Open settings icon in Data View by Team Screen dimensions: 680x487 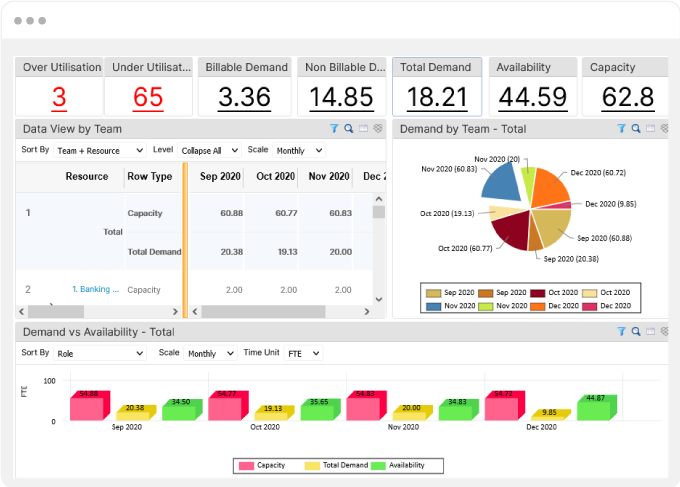coord(378,128)
